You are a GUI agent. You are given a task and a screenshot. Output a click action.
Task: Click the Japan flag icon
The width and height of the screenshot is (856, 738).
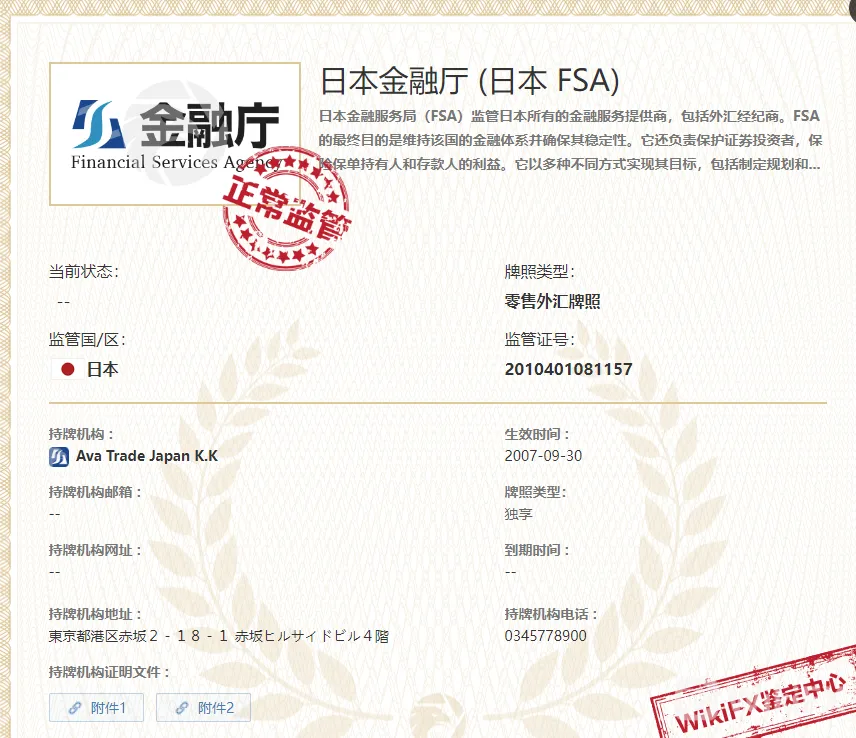[68, 370]
